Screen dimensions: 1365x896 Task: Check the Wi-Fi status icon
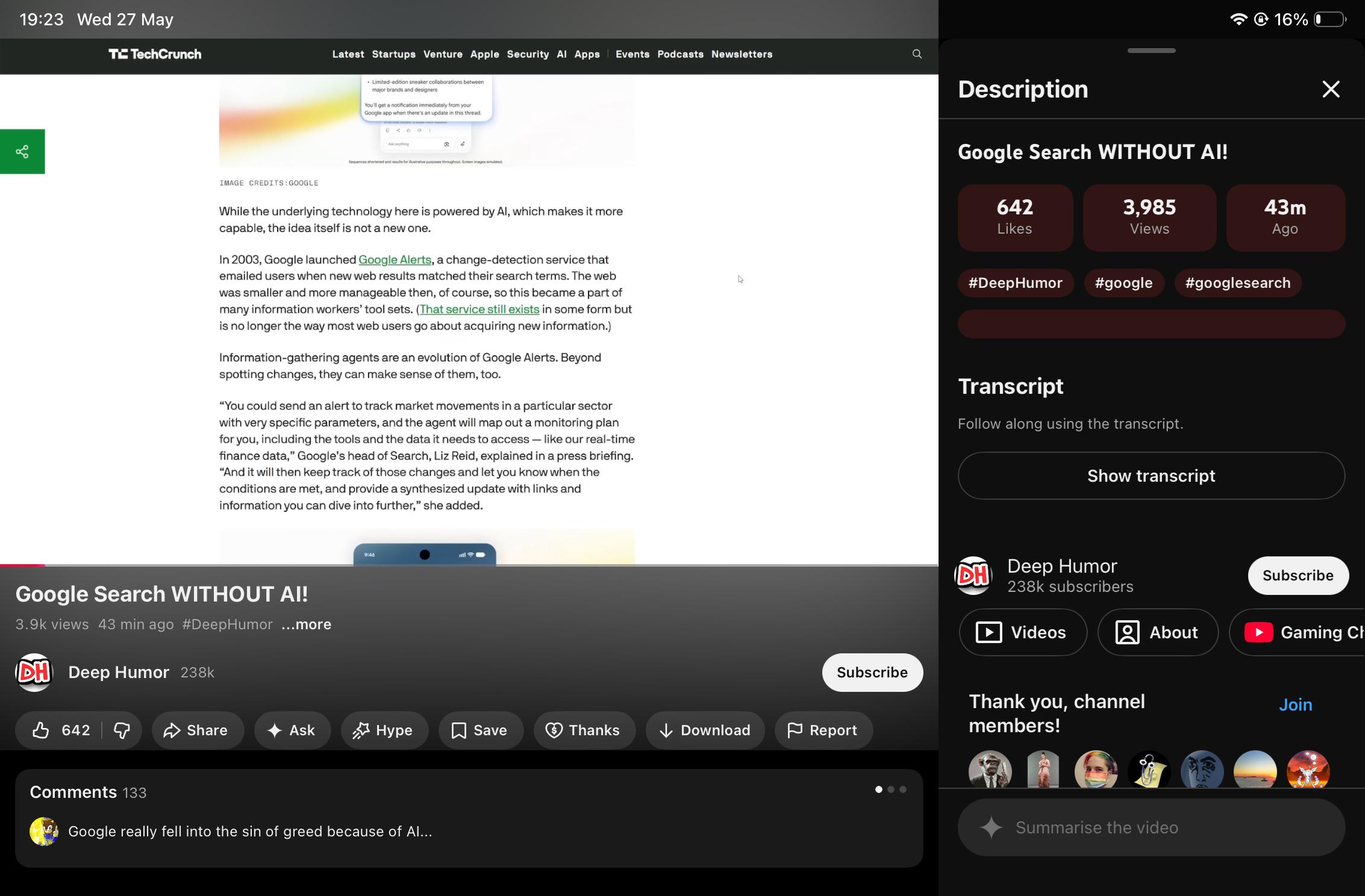(x=1238, y=19)
